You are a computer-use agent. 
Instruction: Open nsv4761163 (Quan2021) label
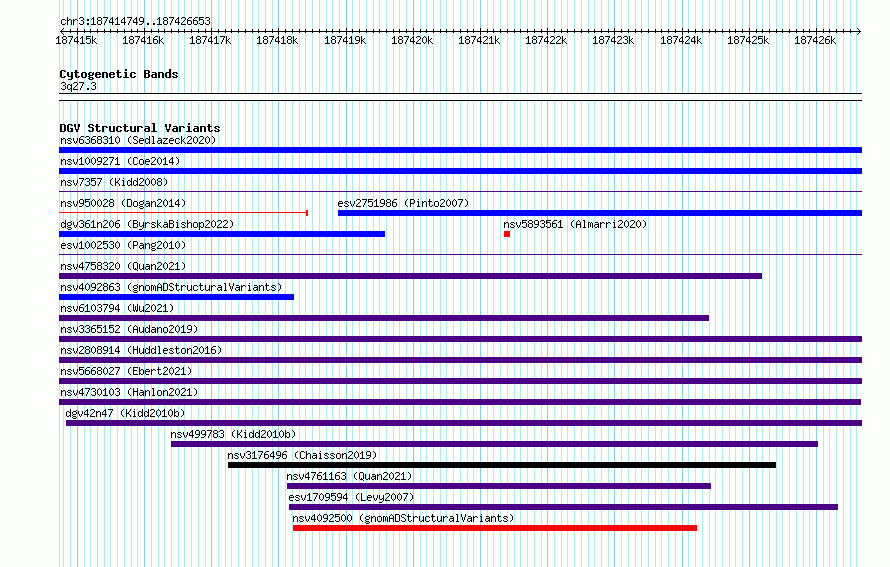tap(349, 476)
